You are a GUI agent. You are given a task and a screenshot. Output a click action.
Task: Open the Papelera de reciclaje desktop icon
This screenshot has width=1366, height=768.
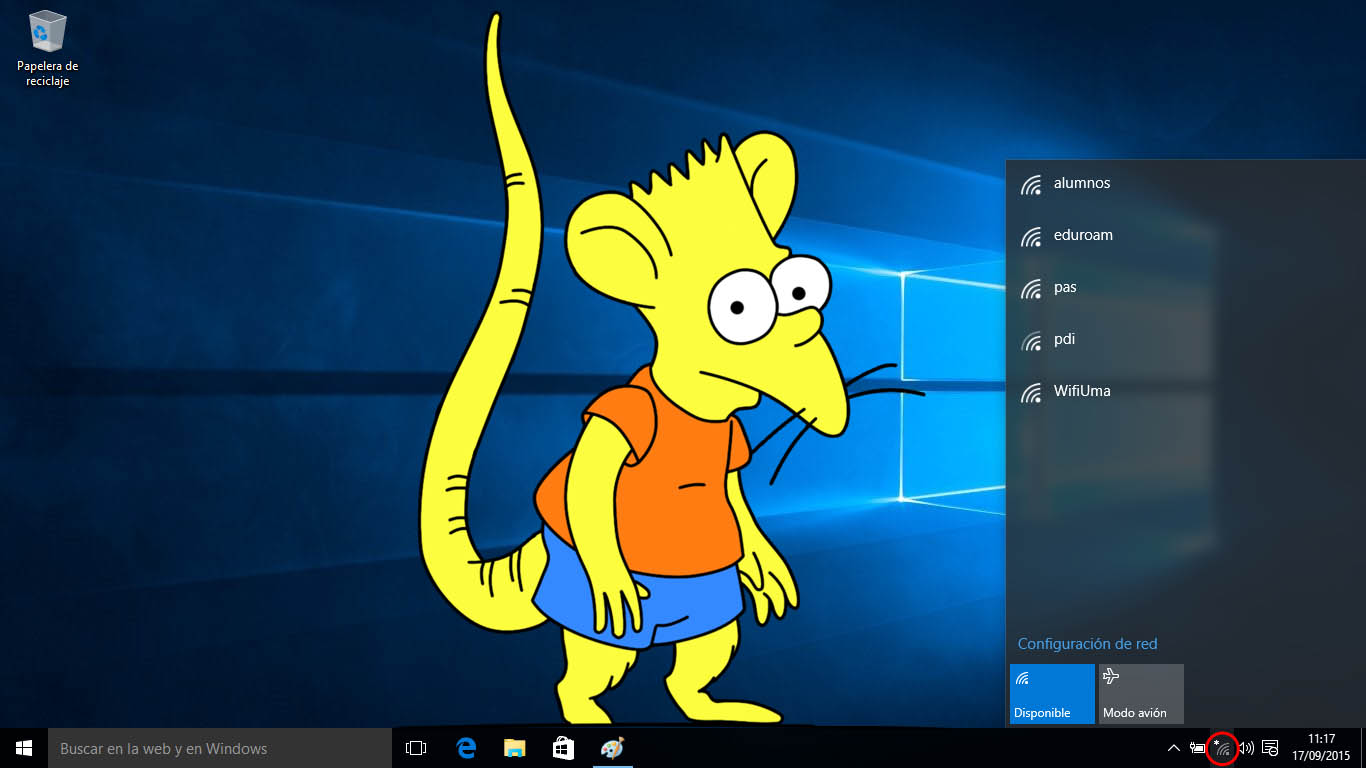pyautogui.click(x=47, y=49)
